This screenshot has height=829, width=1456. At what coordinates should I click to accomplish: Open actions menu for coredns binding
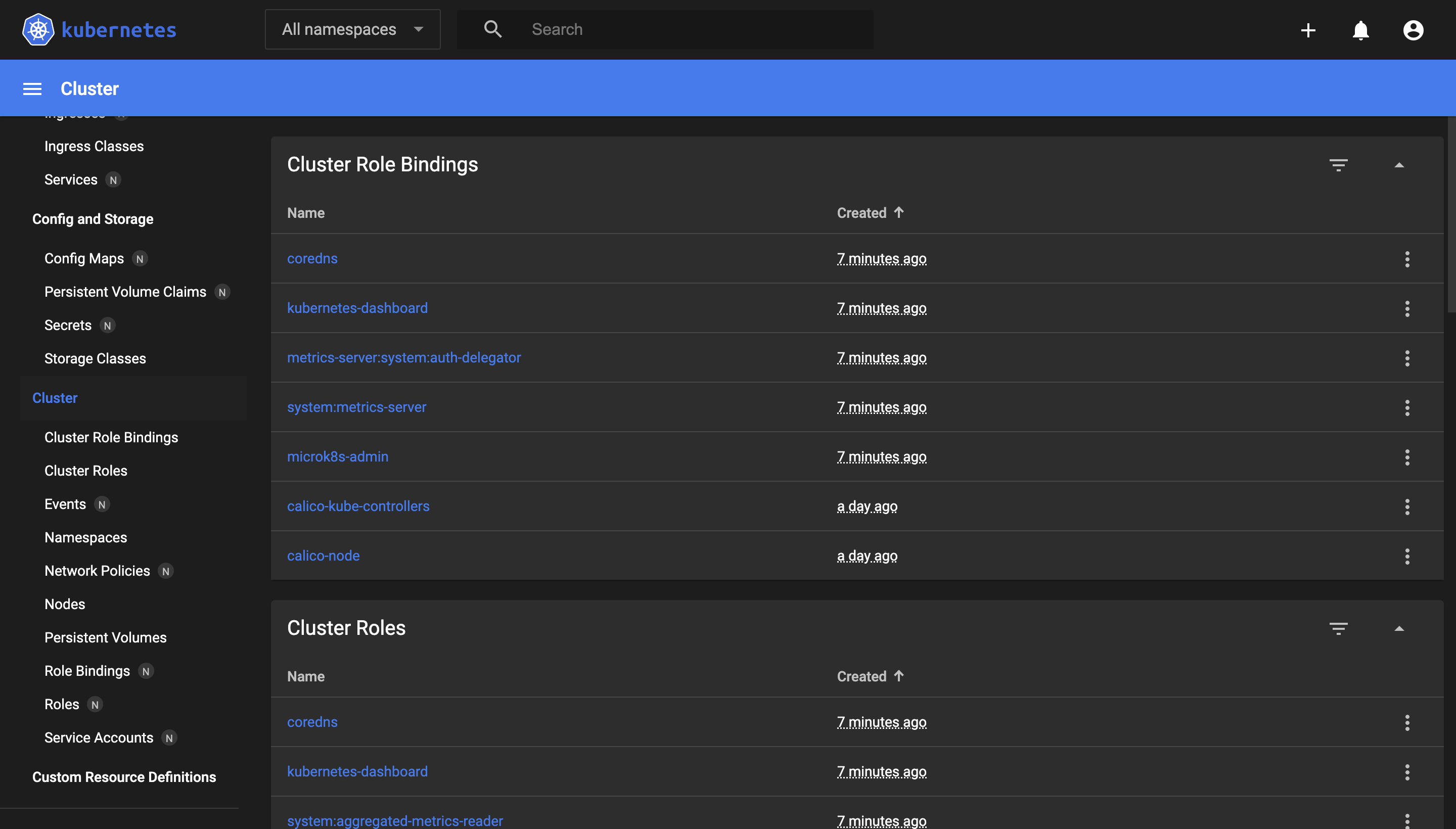[1407, 259]
